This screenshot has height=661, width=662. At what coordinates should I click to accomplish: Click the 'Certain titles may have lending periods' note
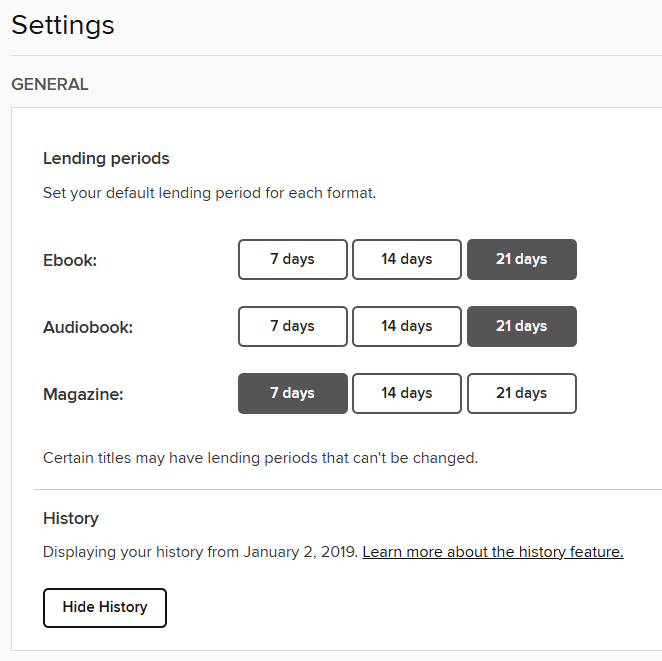click(x=260, y=458)
